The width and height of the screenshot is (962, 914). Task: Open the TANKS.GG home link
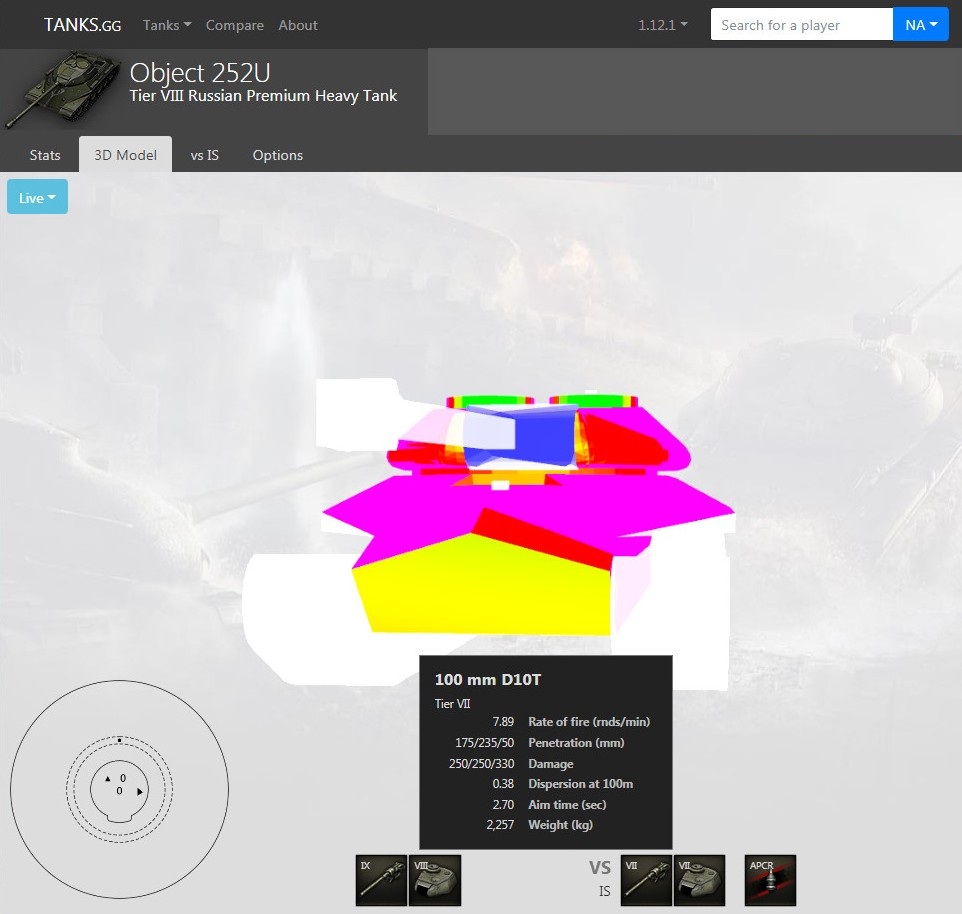coord(82,25)
